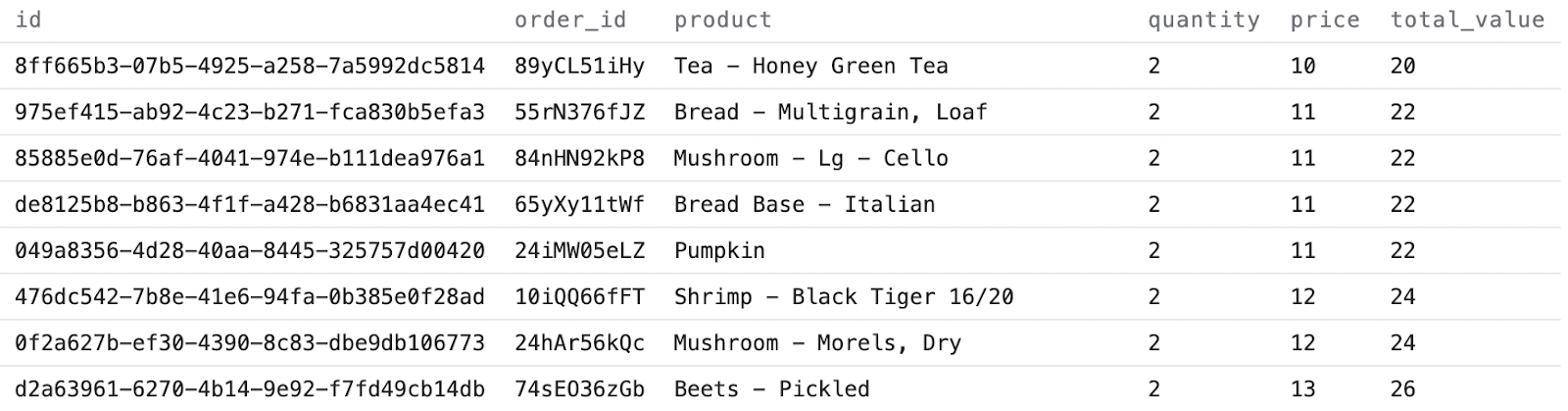Image resolution: width=1568 pixels, height=411 pixels.
Task: Select the id cell starting with 85885e0d
Action: pos(249,158)
